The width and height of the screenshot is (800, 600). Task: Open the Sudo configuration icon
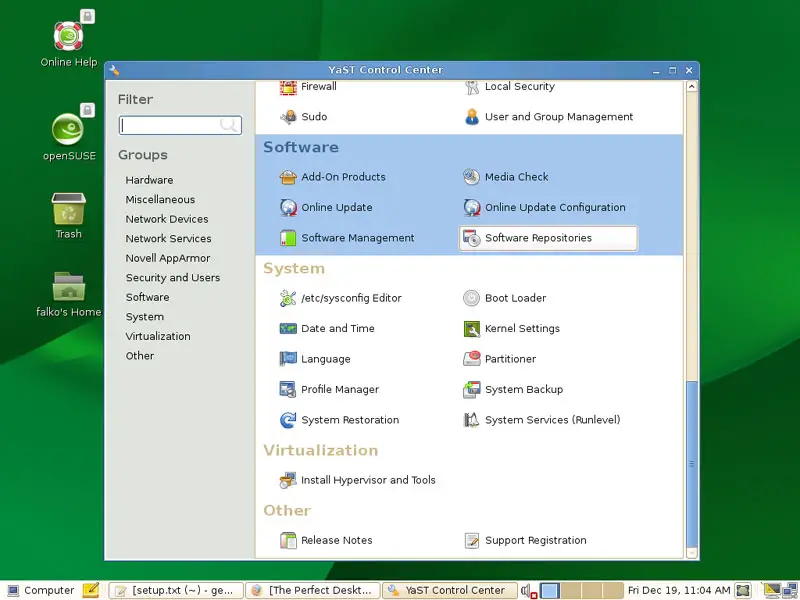tap(288, 117)
